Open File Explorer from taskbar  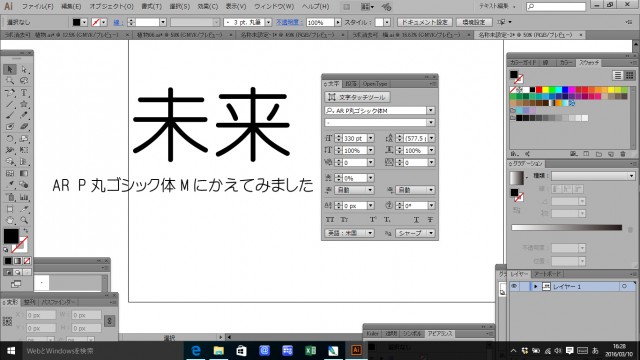[219, 350]
